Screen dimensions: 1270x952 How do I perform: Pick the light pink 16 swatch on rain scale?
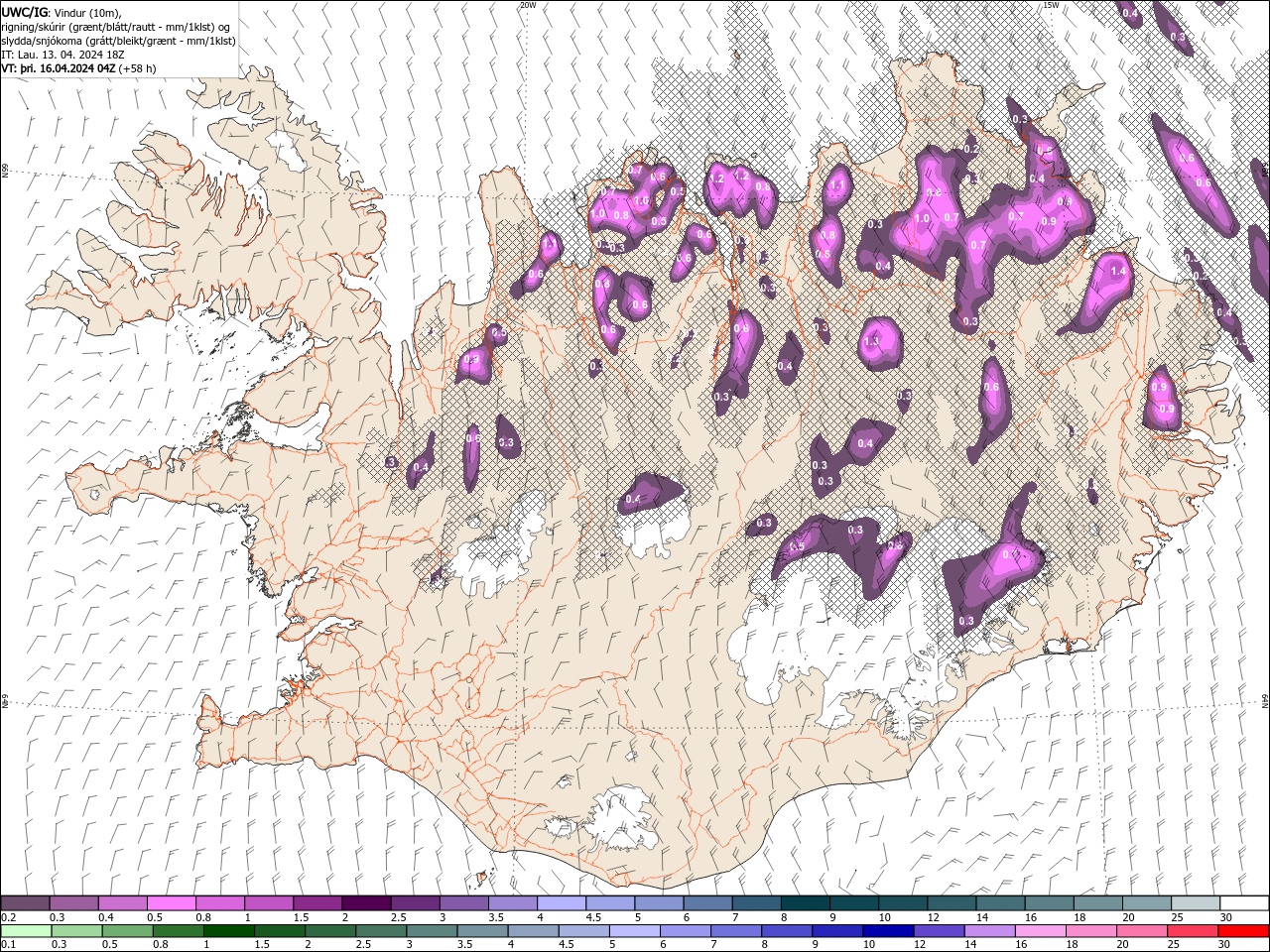coord(1040,931)
